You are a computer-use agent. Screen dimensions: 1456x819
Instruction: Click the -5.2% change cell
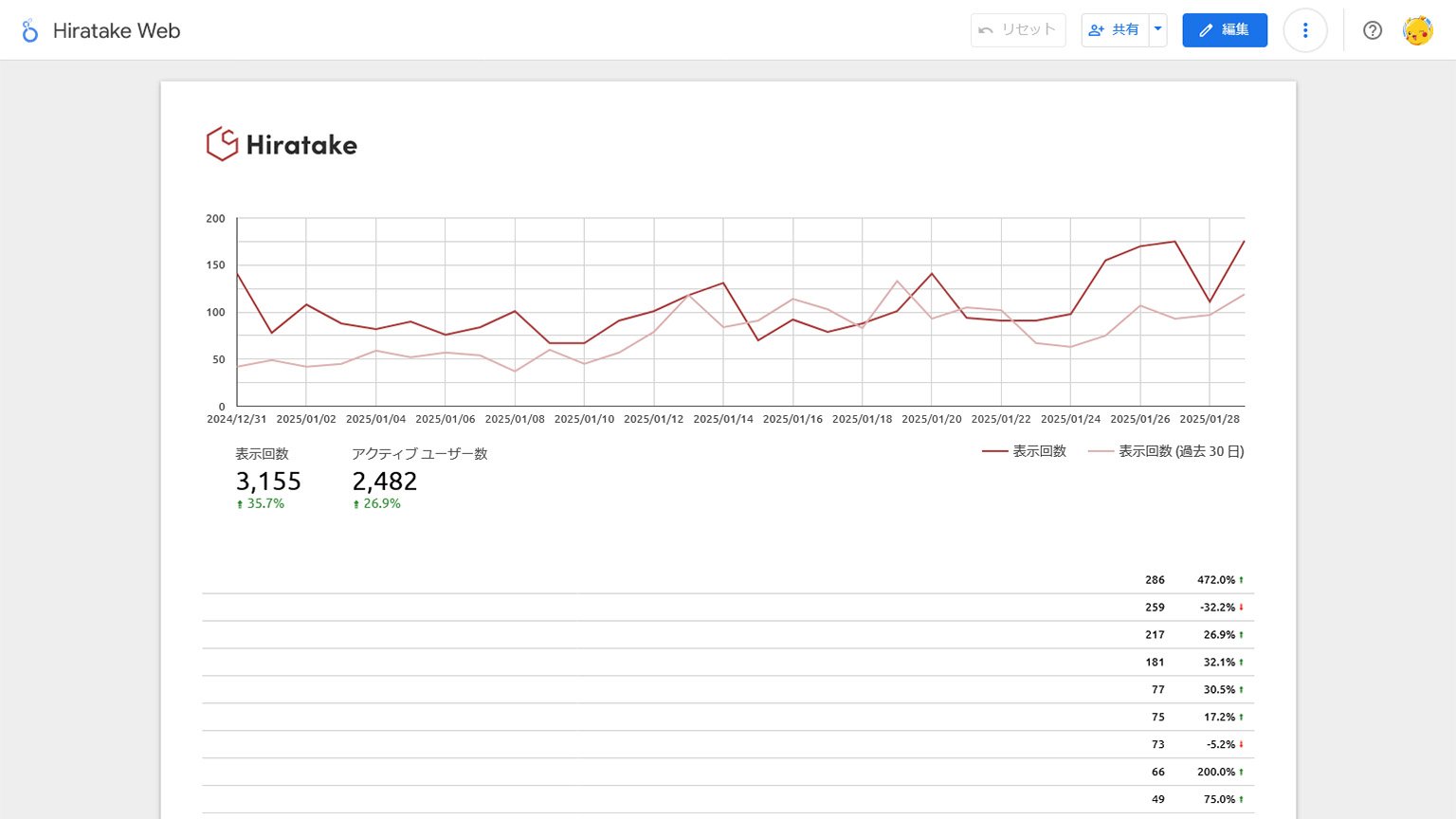pos(1225,745)
